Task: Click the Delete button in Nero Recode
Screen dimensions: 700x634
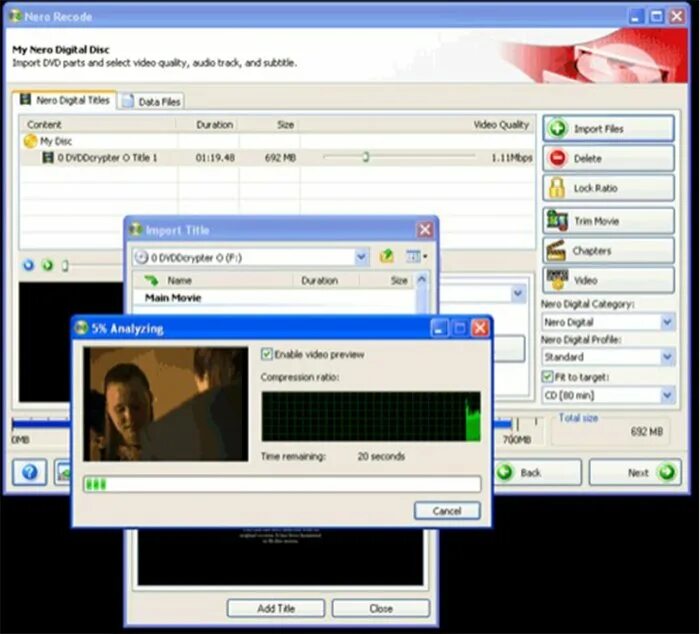Action: coord(608,158)
